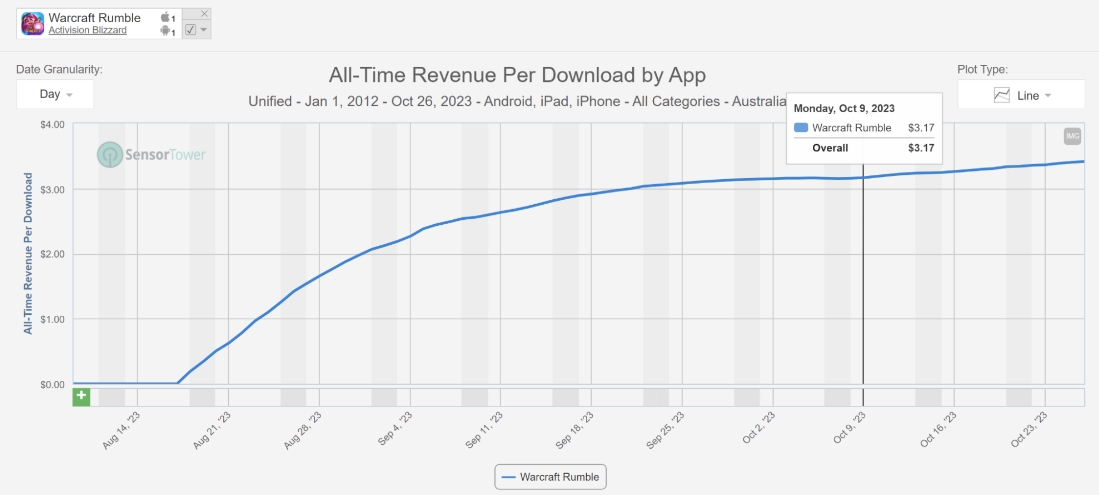1099x495 pixels.
Task: Click the Warcraft Rumble title text
Action: [95, 18]
